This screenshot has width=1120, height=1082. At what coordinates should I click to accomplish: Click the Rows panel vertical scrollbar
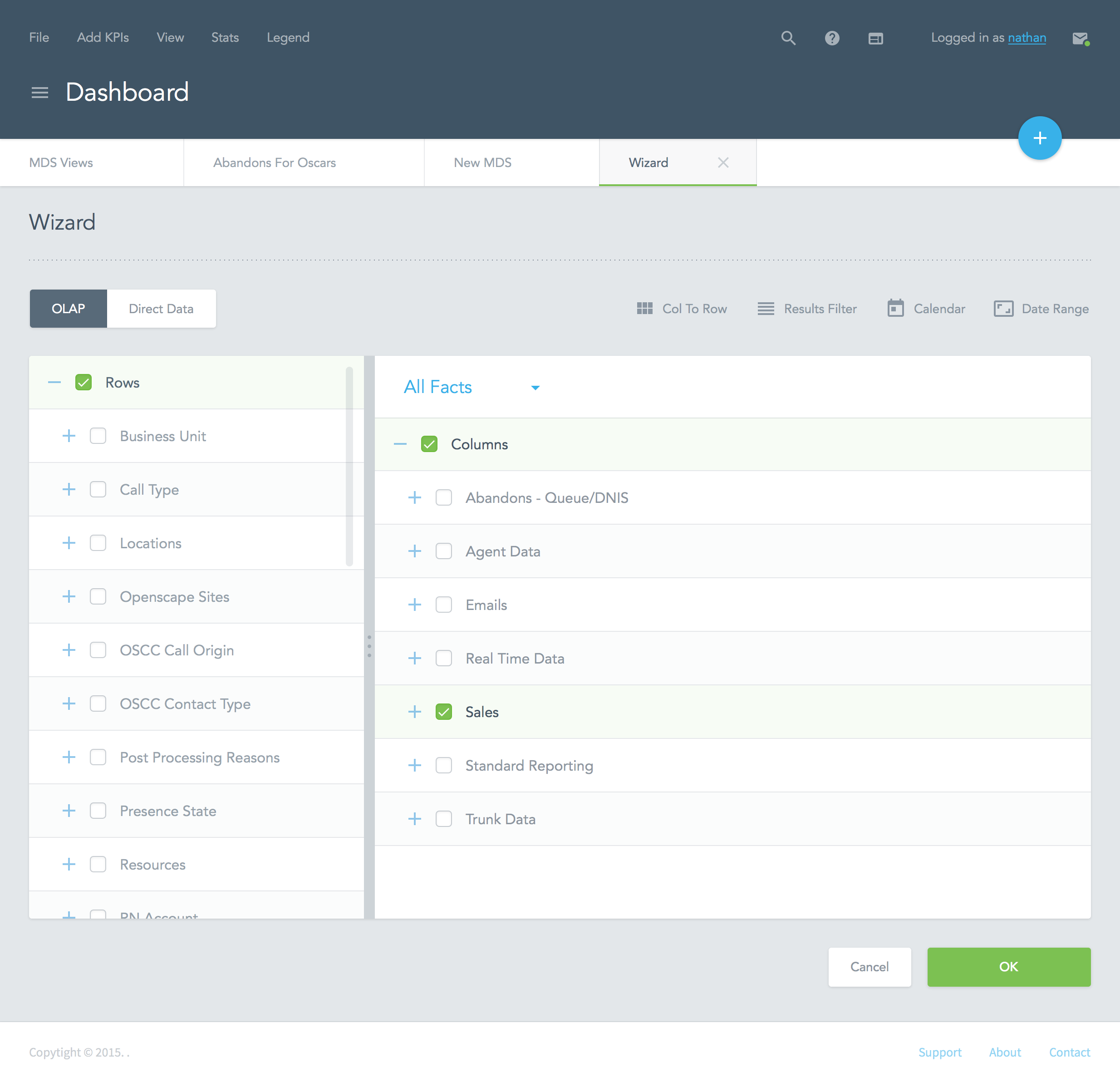[x=349, y=466]
